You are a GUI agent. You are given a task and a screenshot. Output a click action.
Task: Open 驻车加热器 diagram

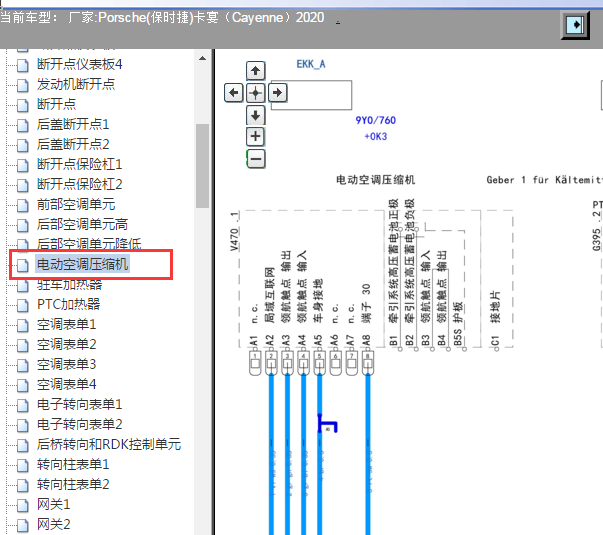(69, 285)
